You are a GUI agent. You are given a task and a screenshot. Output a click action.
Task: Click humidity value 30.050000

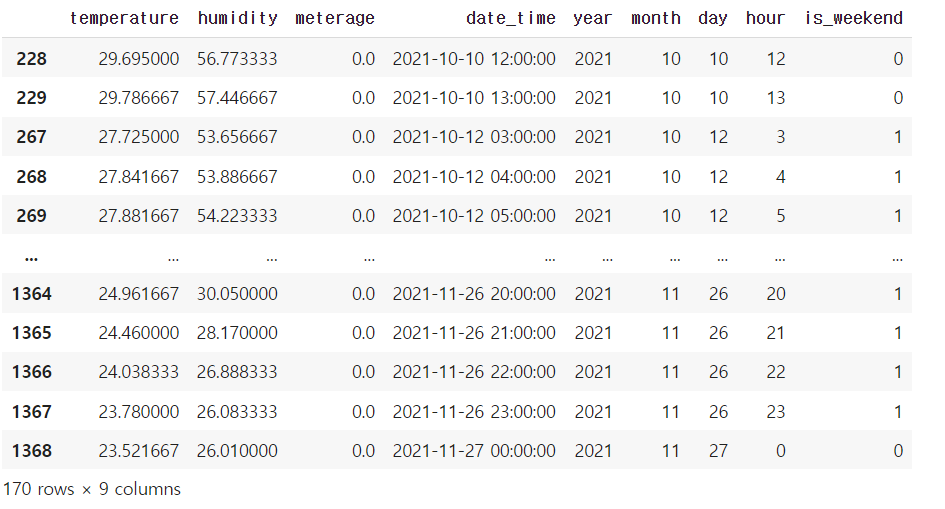[237, 294]
